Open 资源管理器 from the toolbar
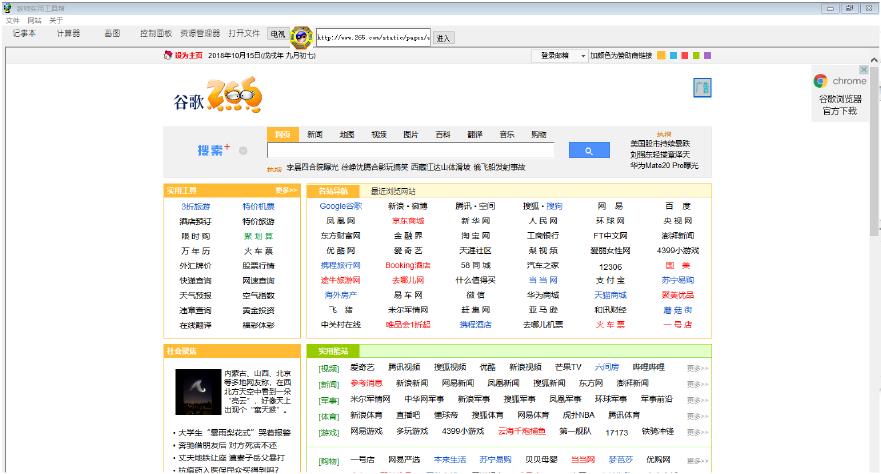 [200, 34]
